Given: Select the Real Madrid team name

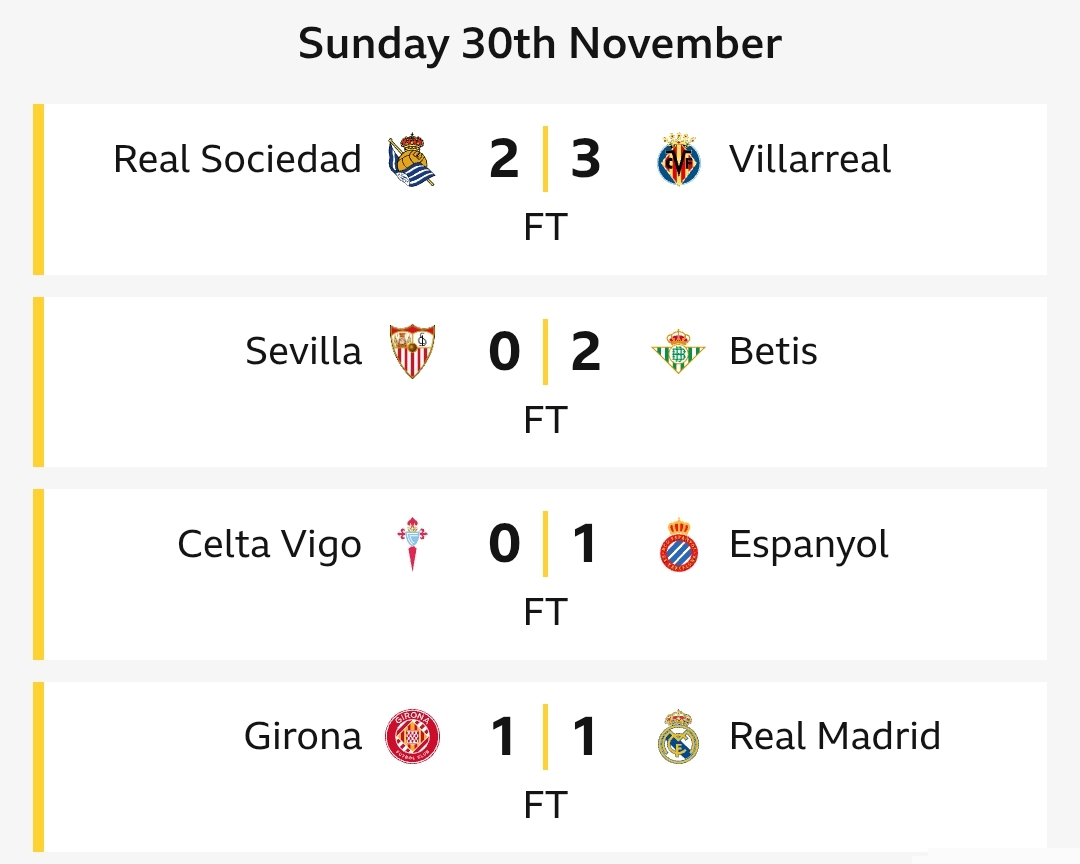Looking at the screenshot, I should pyautogui.click(x=835, y=737).
